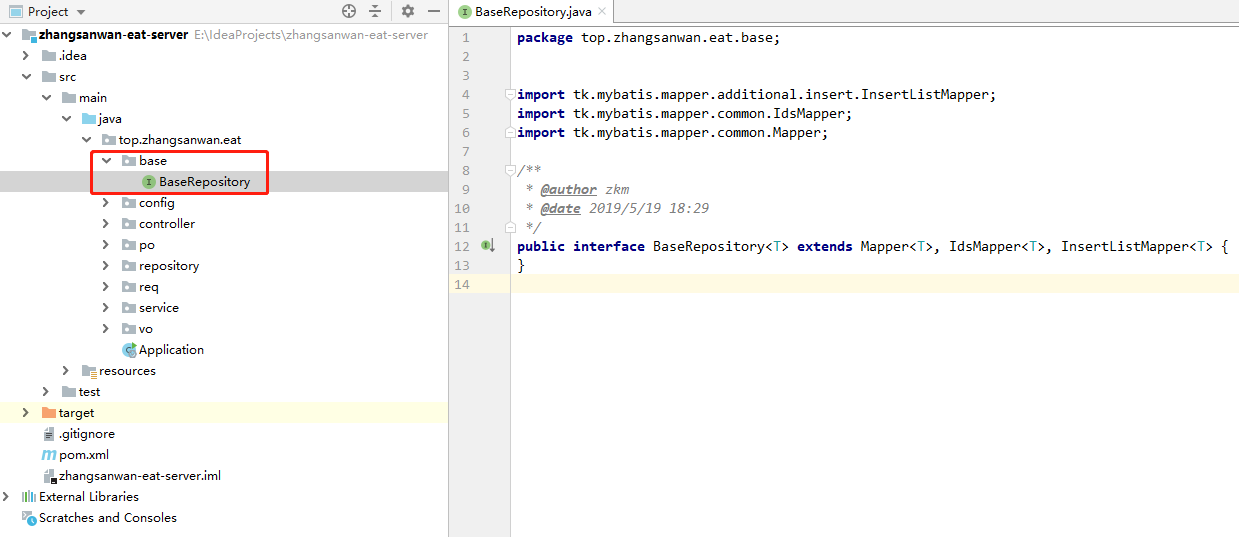The image size is (1239, 537).
Task: Collapse the top.zhangsanwan.eat package
Action: click(x=86, y=139)
